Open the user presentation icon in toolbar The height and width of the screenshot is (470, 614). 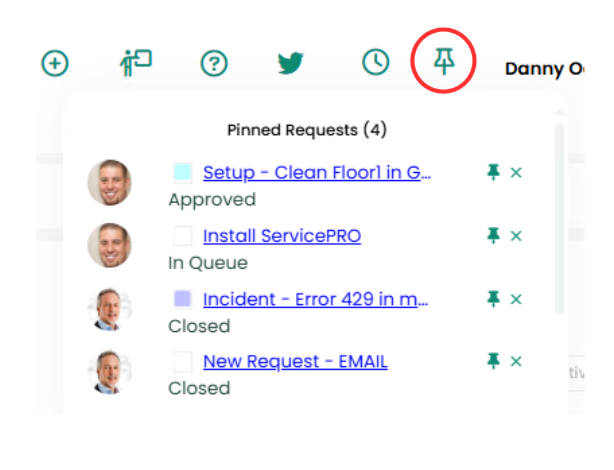(134, 62)
